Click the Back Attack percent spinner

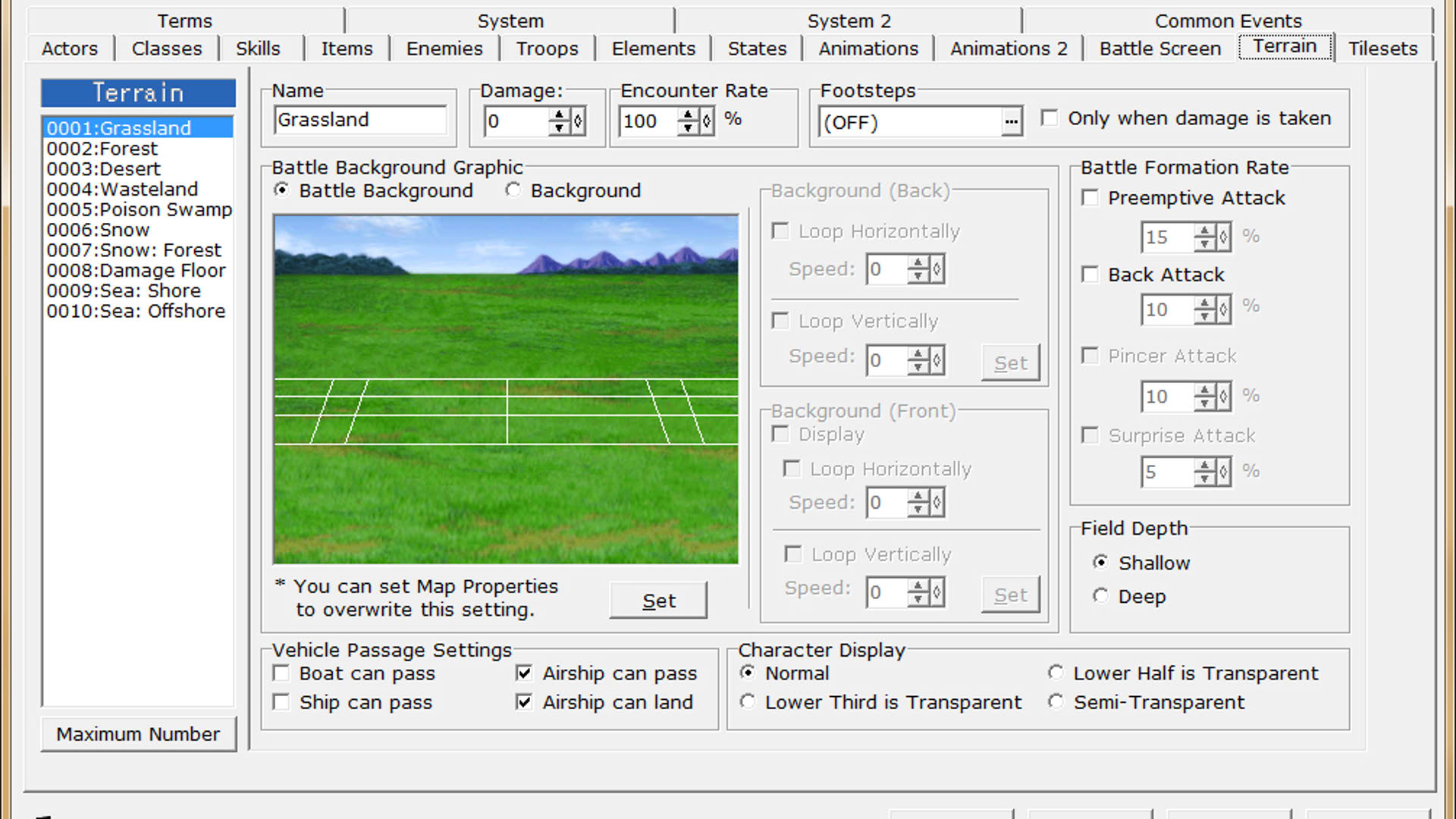1205,310
